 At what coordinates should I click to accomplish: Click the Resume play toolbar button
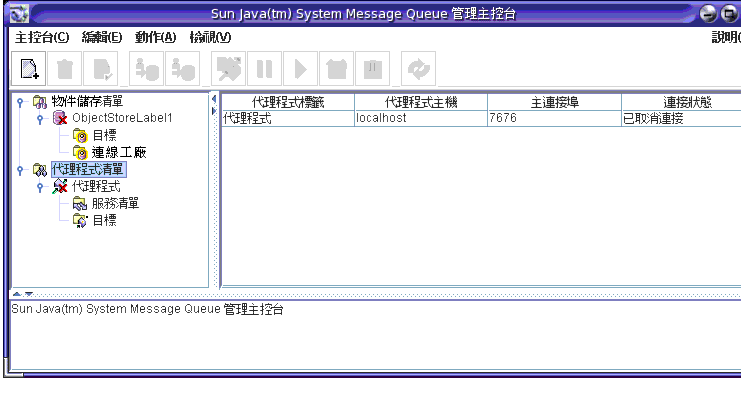tap(300, 69)
